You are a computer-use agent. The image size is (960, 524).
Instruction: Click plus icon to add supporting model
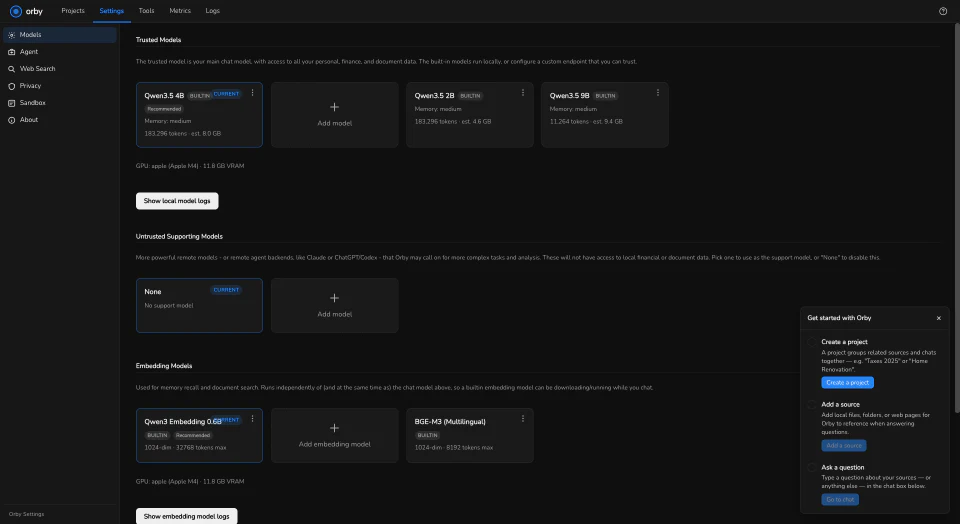pos(334,298)
